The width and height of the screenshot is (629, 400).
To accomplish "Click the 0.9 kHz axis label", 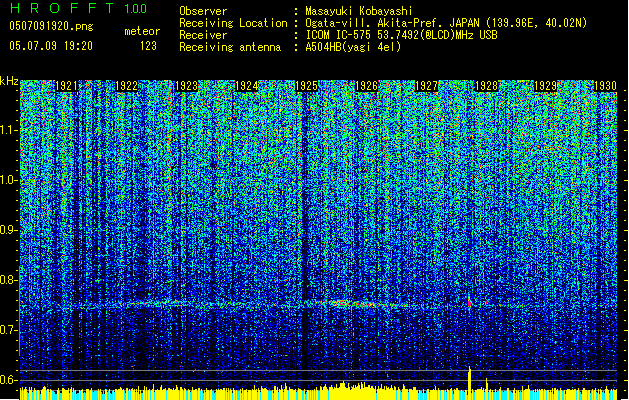I will click(x=9, y=230).
